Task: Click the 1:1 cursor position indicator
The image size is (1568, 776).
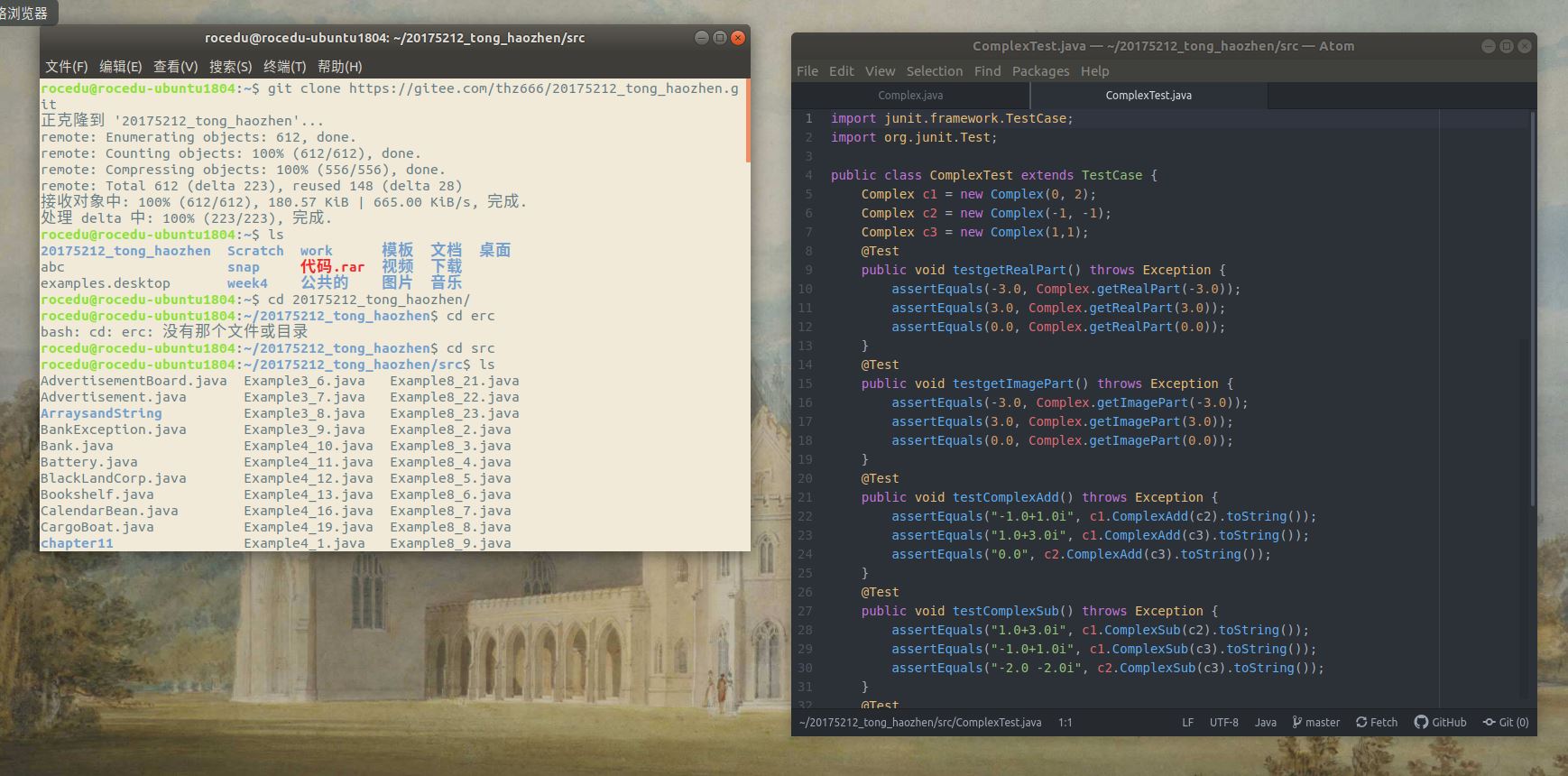Action: (1065, 722)
